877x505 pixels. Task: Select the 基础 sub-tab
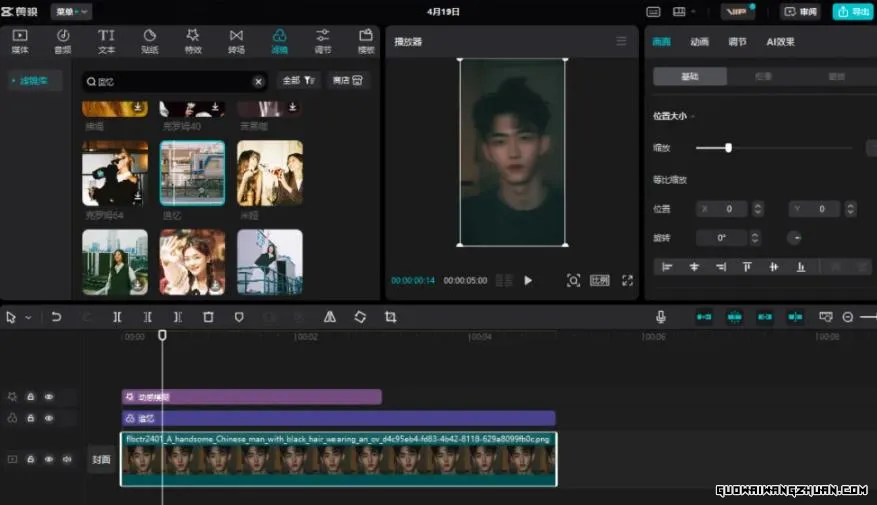click(690, 76)
